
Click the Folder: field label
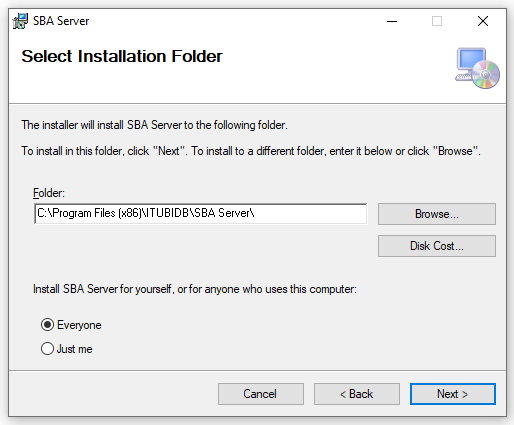pos(49,193)
